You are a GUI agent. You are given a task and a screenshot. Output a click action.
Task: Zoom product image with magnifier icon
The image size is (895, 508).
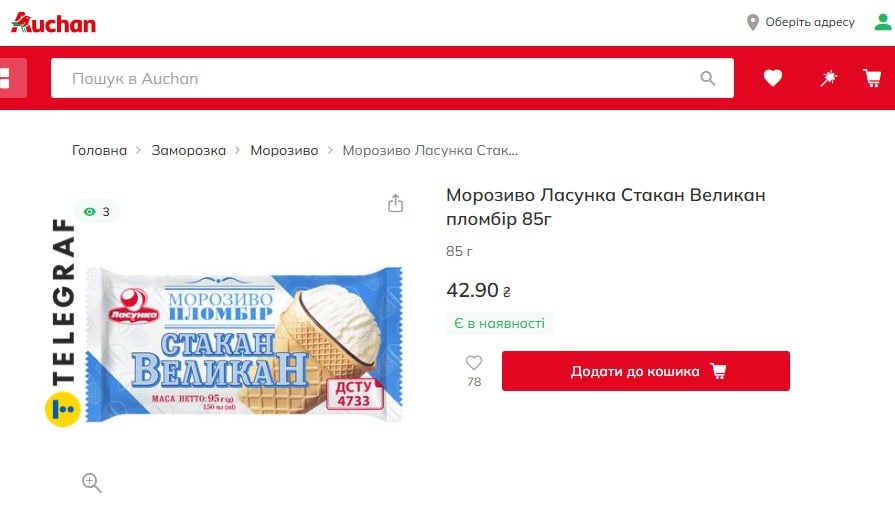tap(91, 482)
